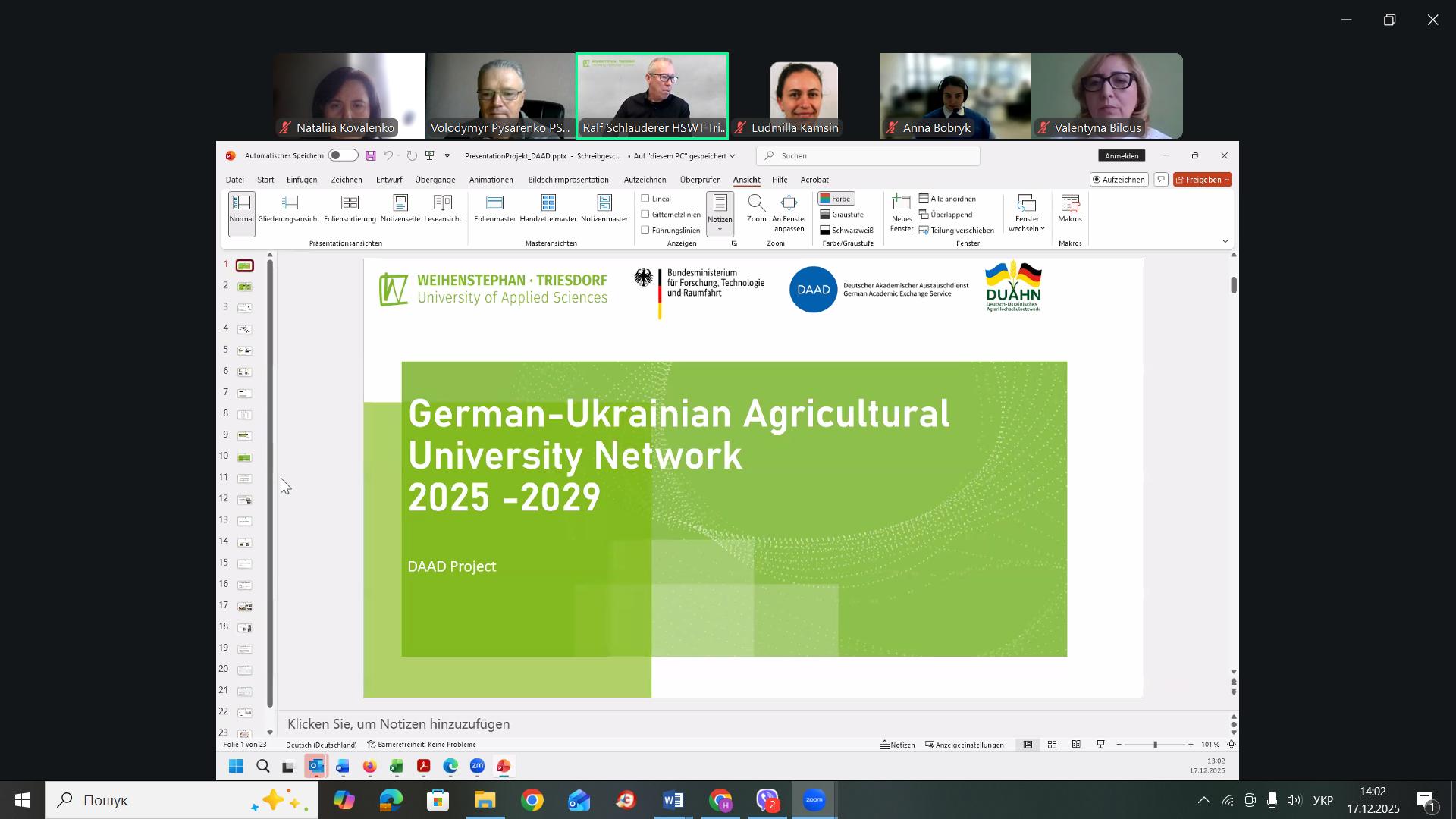Click the Anmelden sign-in button

(1122, 156)
